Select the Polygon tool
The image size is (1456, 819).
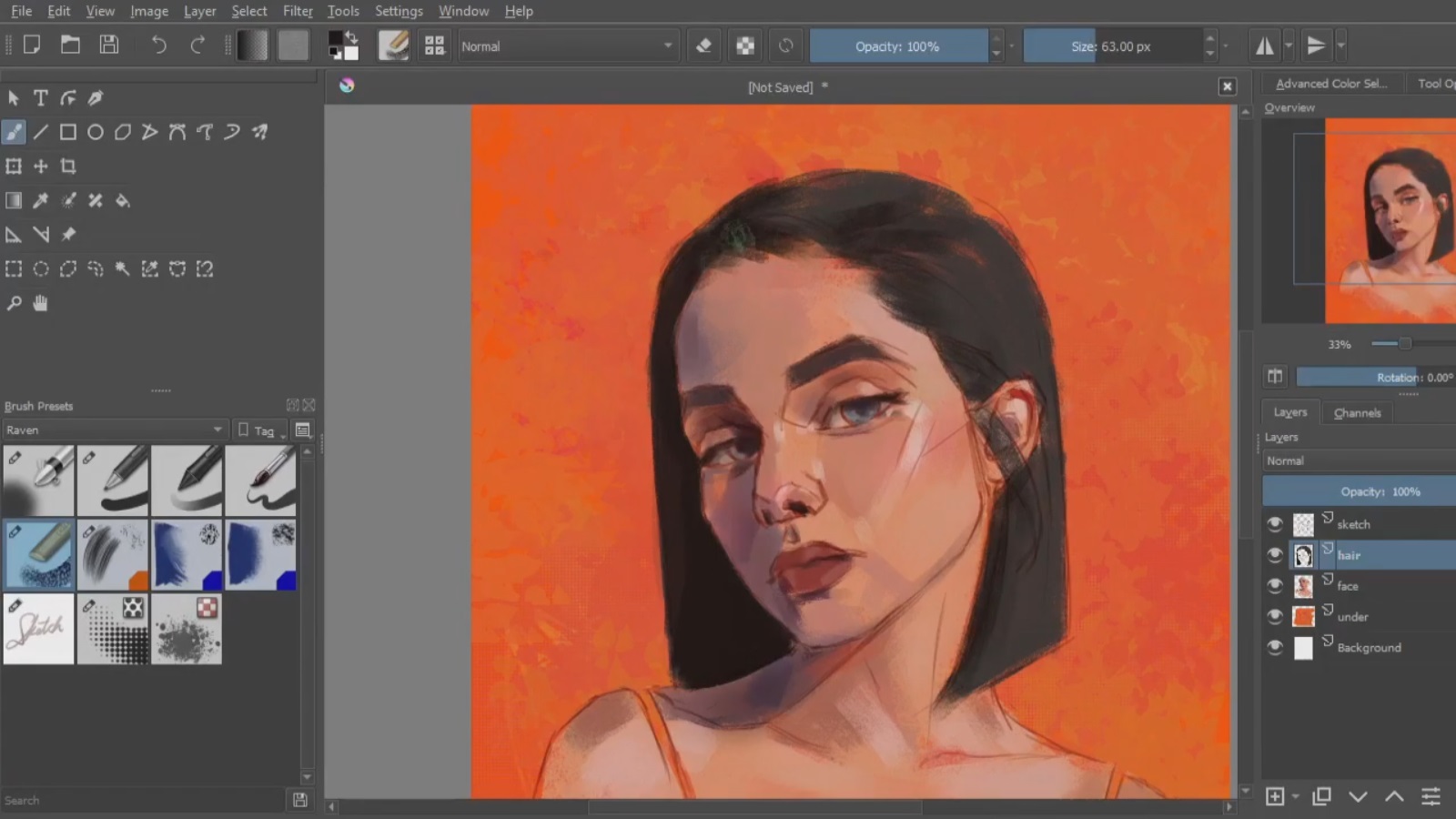tap(122, 132)
